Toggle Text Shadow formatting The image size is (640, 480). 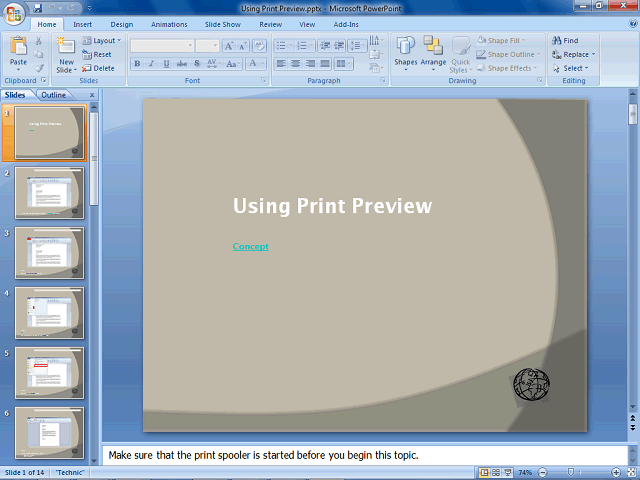[197, 64]
